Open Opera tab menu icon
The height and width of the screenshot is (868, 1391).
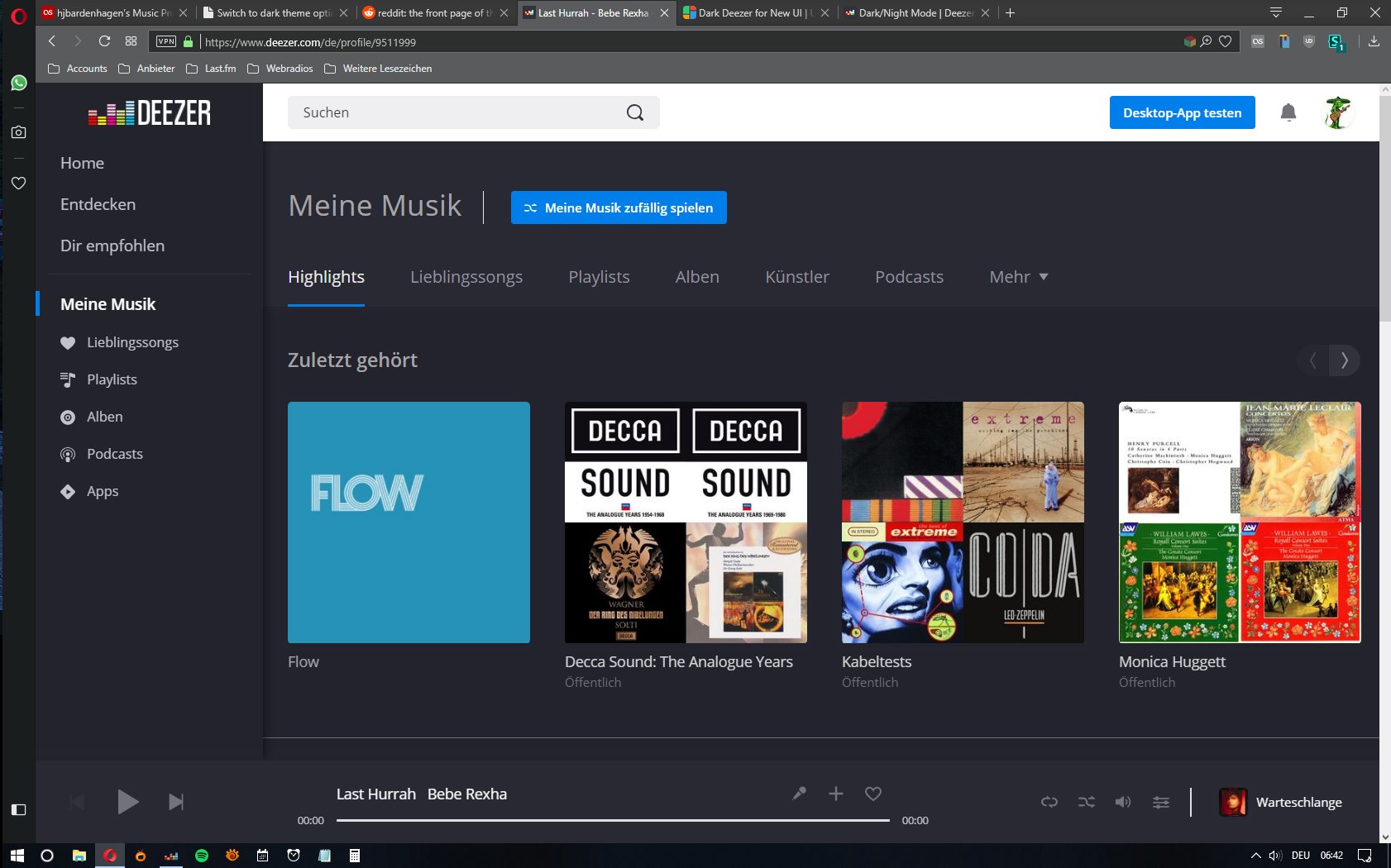1276,12
